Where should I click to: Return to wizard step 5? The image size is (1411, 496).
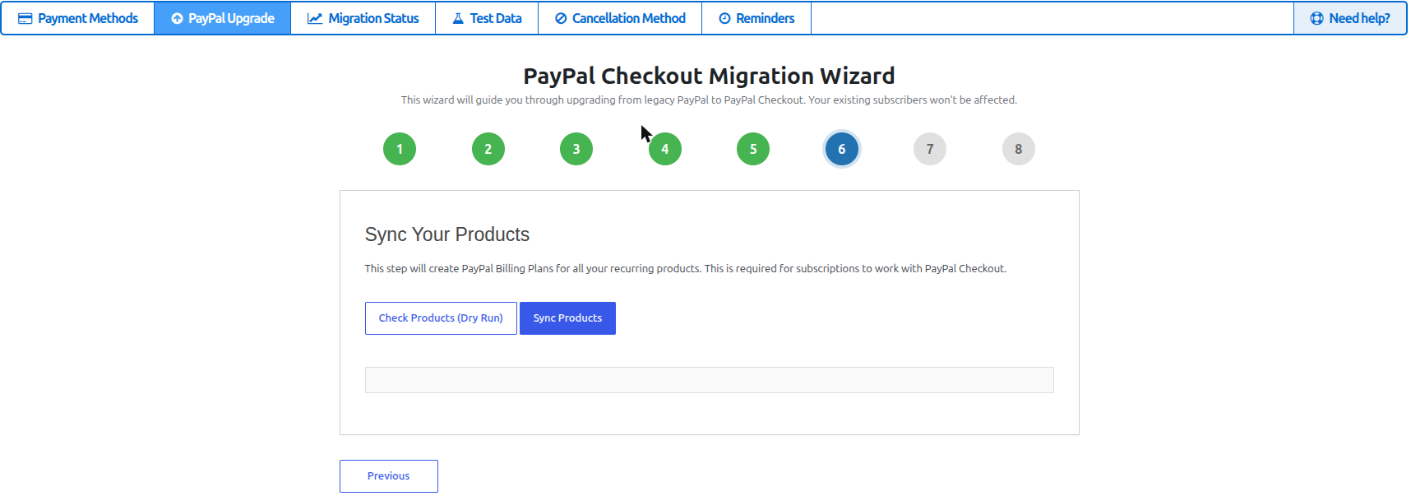point(753,149)
